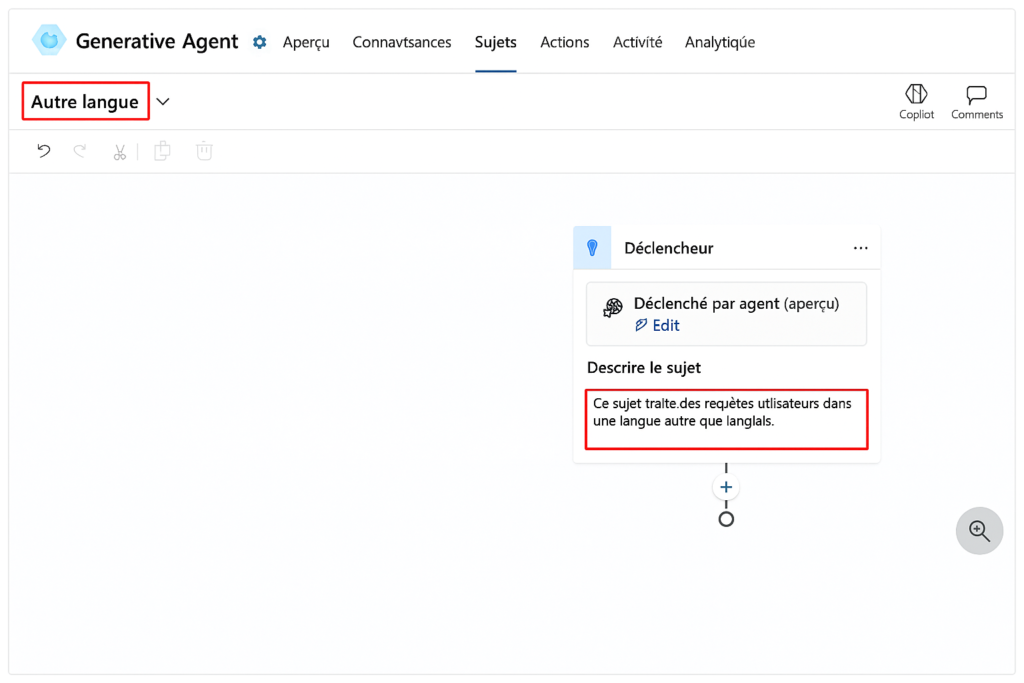Click the Edit link in trigger

coord(658,325)
